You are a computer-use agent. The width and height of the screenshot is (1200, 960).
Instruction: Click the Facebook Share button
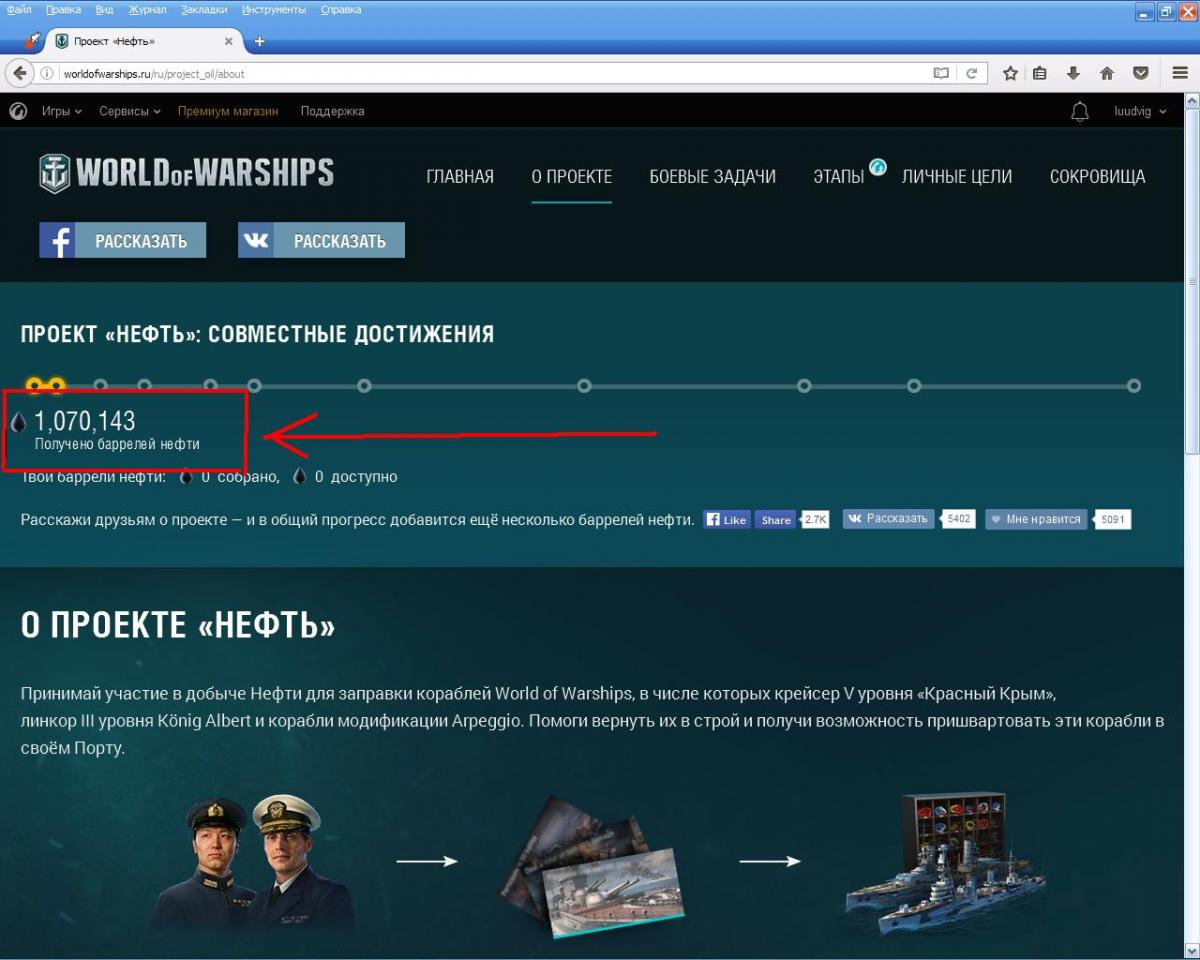point(775,520)
